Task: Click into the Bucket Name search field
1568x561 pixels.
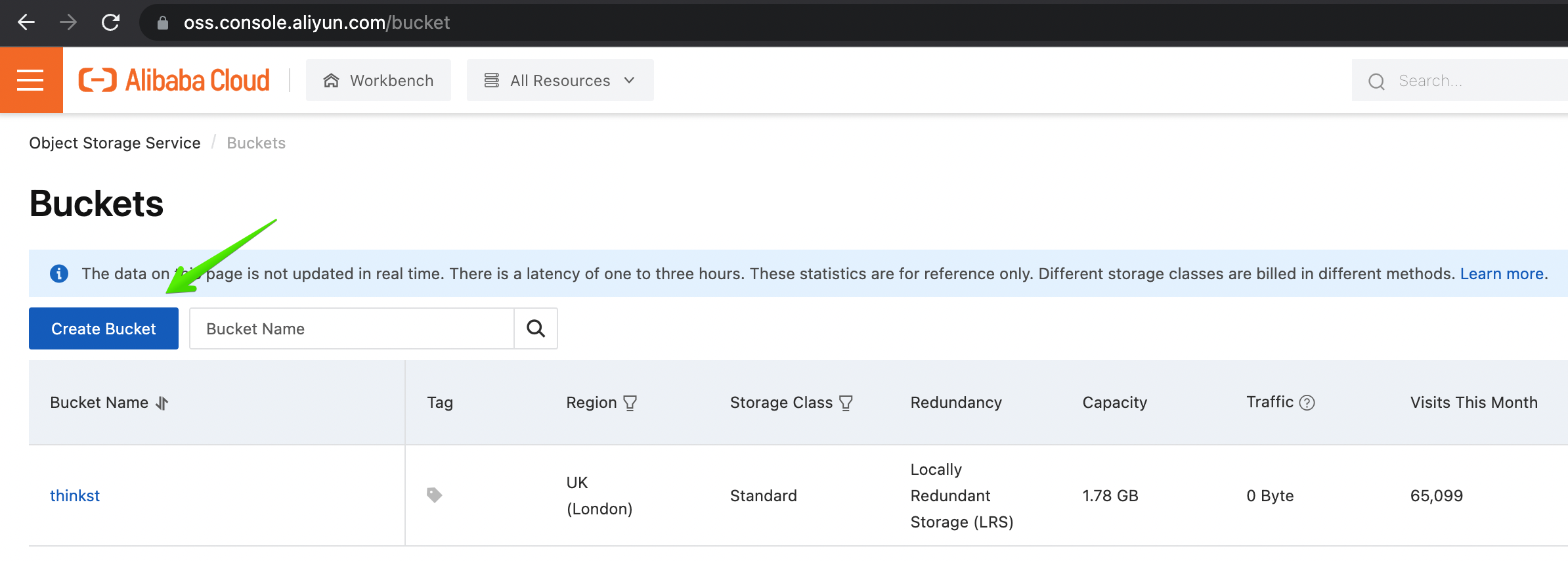Action: coord(352,328)
